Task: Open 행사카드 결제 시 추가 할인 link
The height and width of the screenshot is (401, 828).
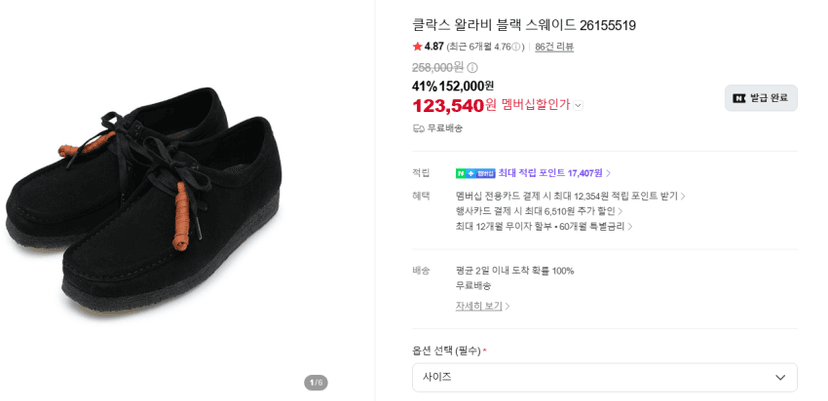Action: [x=539, y=211]
